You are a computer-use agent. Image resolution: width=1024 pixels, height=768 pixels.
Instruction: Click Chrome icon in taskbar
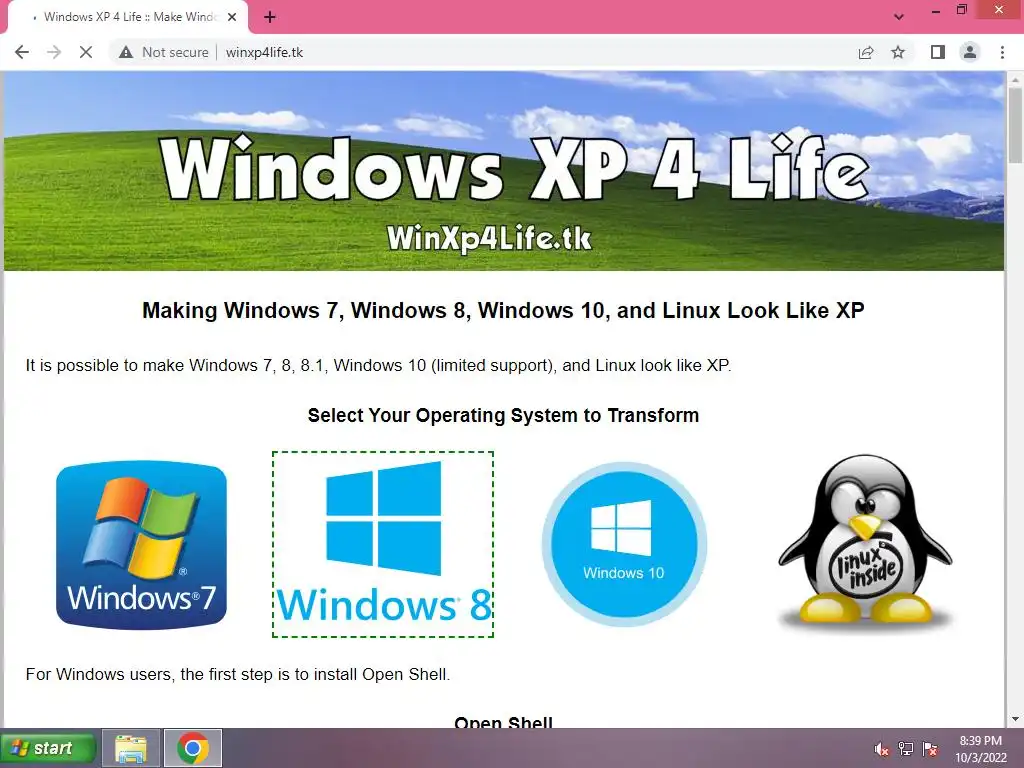[x=193, y=748]
